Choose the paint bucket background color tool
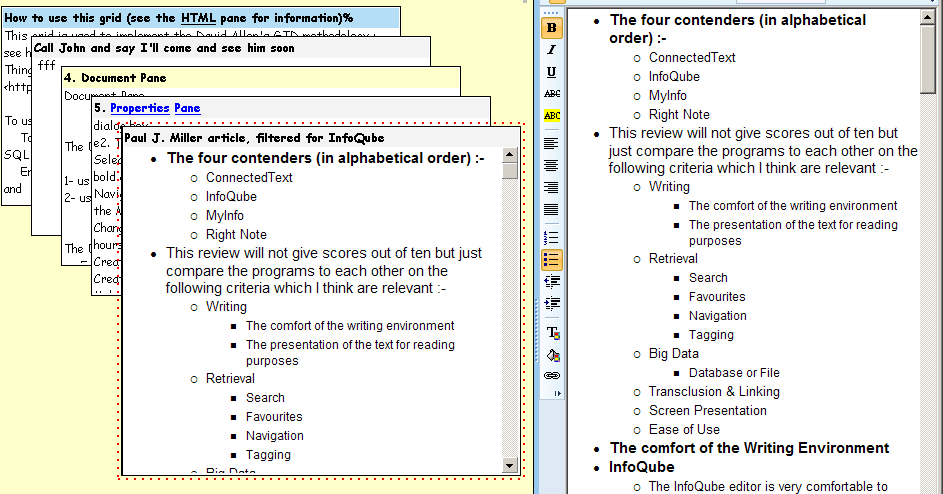Screen dimensions: 943x494 [x=552, y=355]
